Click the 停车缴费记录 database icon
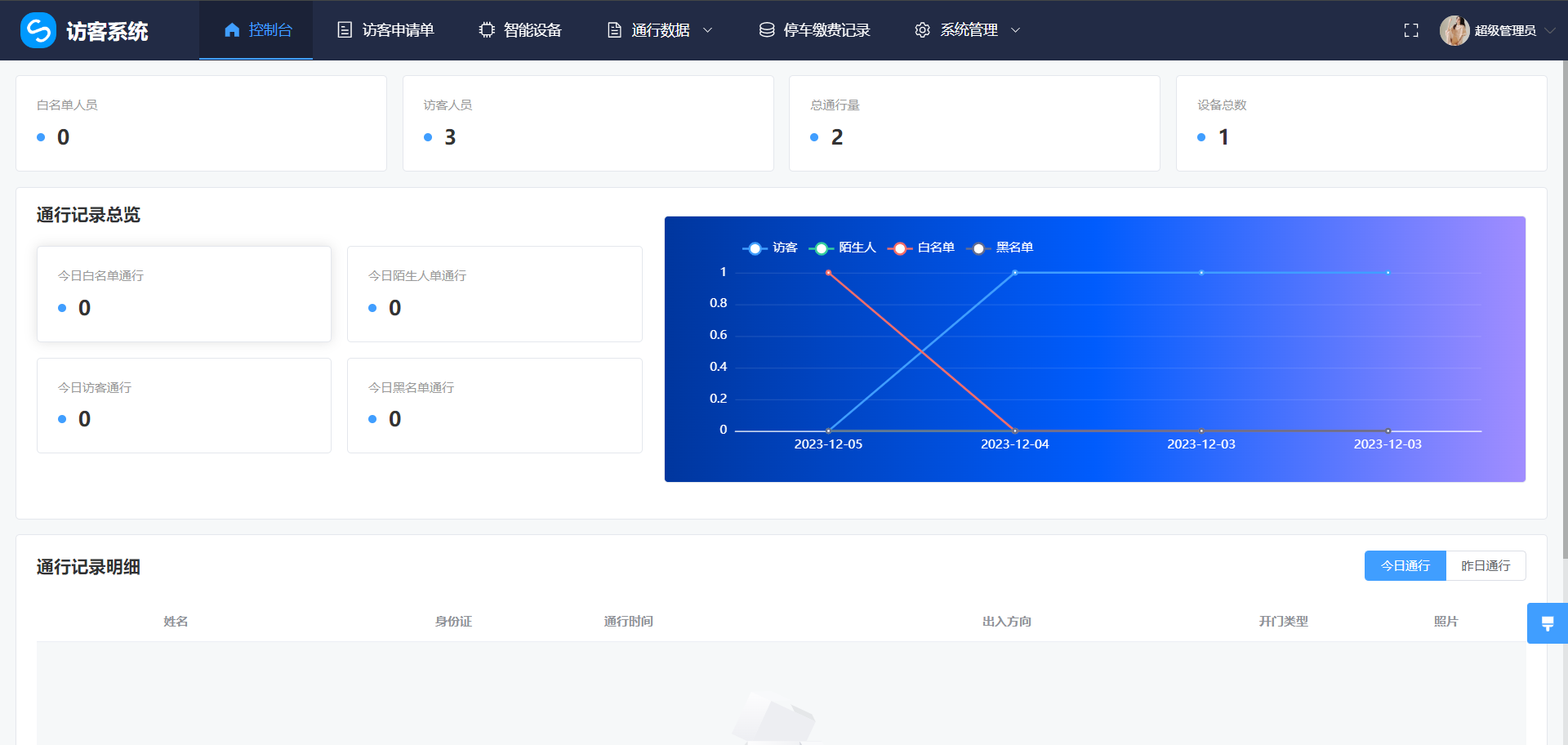The height and width of the screenshot is (745, 1568). pos(766,30)
